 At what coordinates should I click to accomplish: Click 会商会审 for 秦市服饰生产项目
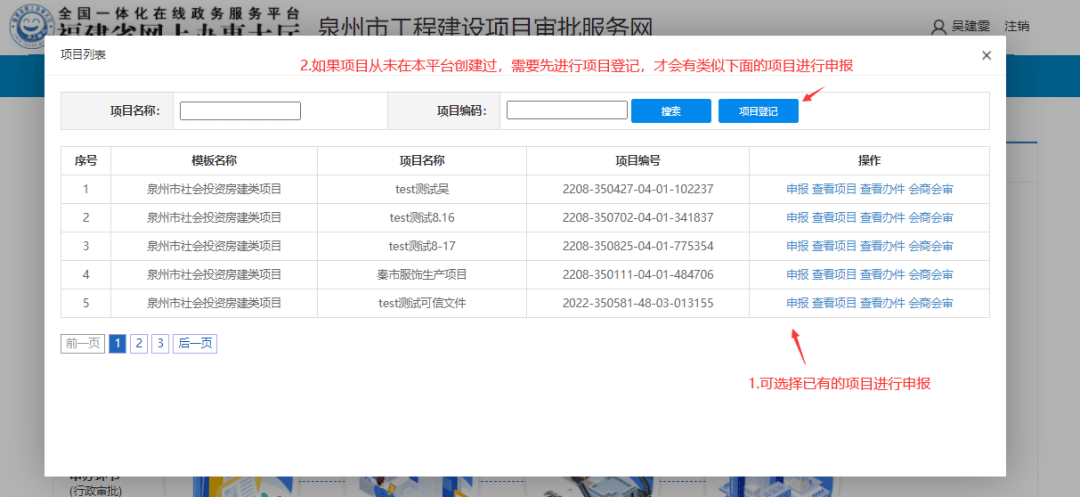(x=931, y=274)
